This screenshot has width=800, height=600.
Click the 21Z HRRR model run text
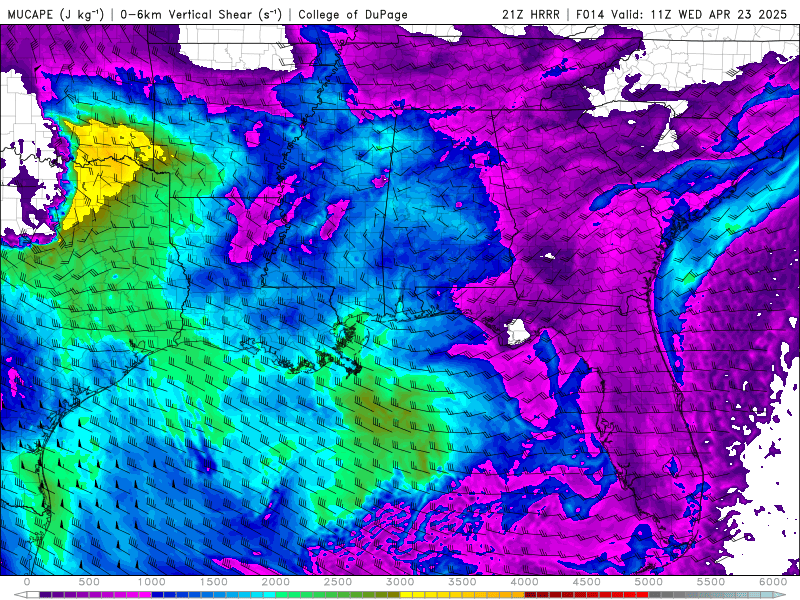[531, 14]
